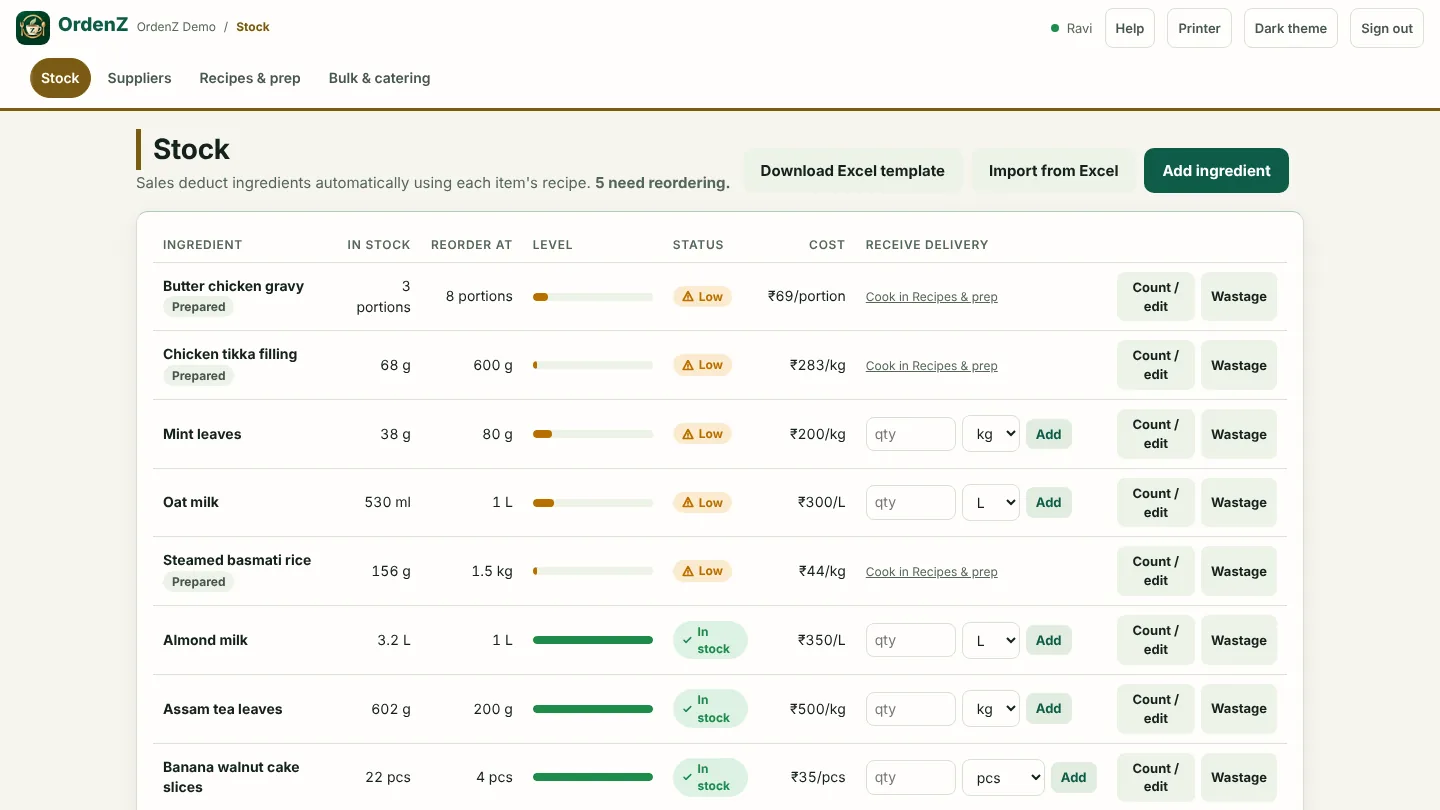1440x810 pixels.
Task: Click the Low status warning icon for Mint leaves
Action: coord(688,434)
